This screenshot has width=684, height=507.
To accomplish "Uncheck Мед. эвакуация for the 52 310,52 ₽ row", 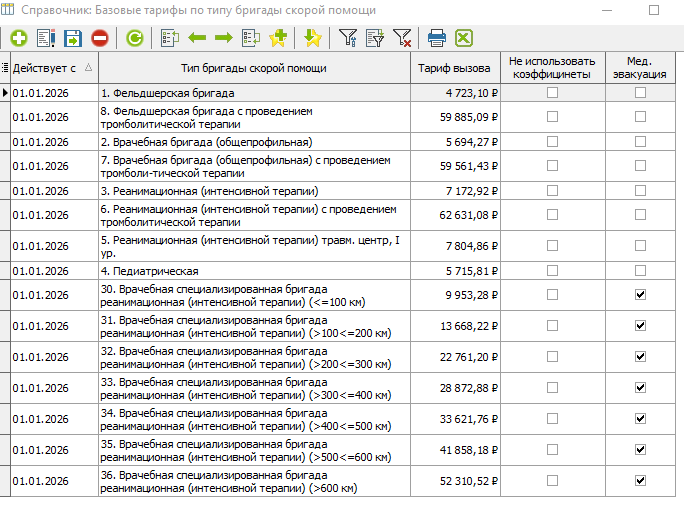I will point(640,481).
